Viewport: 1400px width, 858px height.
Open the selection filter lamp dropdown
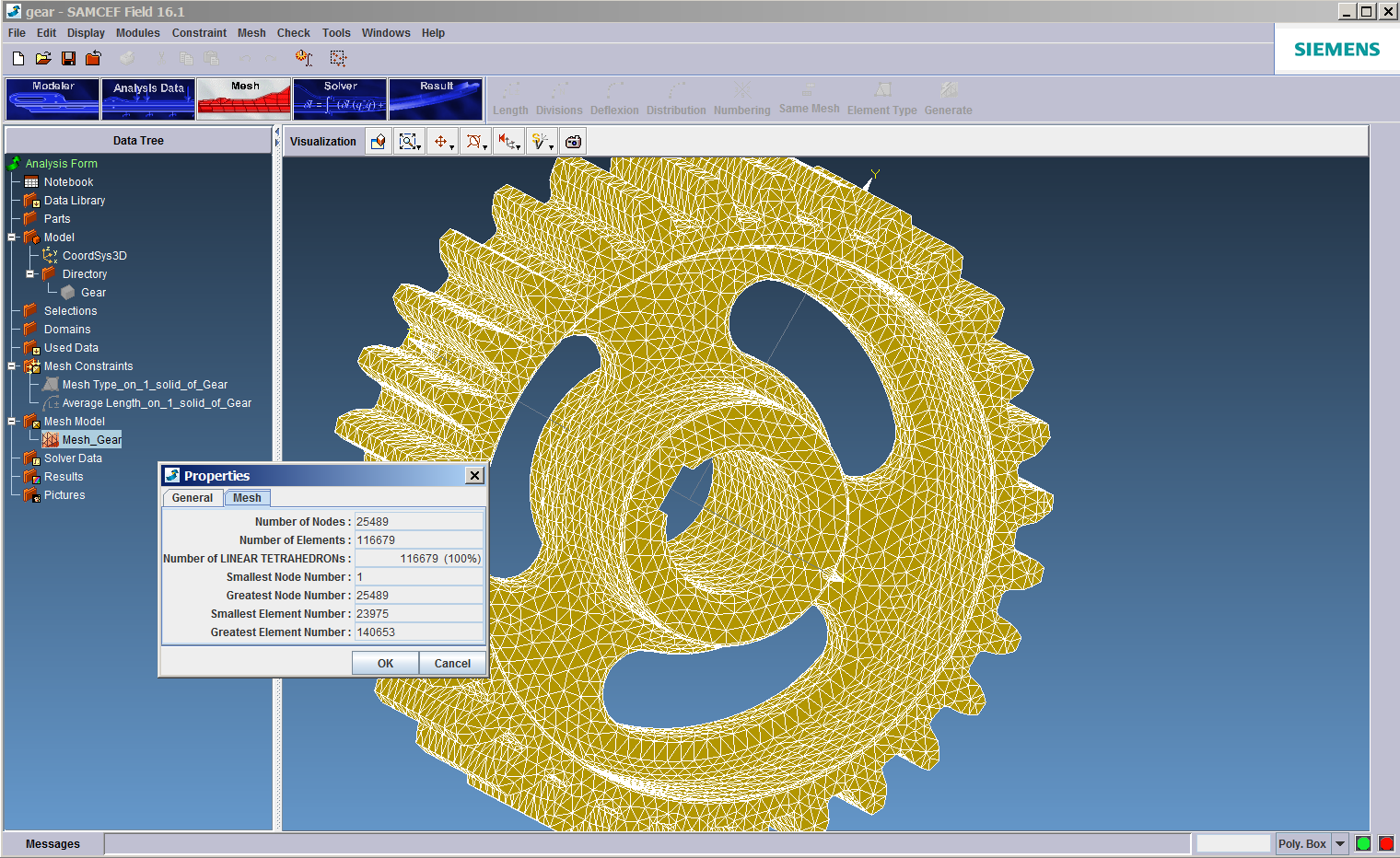542,142
